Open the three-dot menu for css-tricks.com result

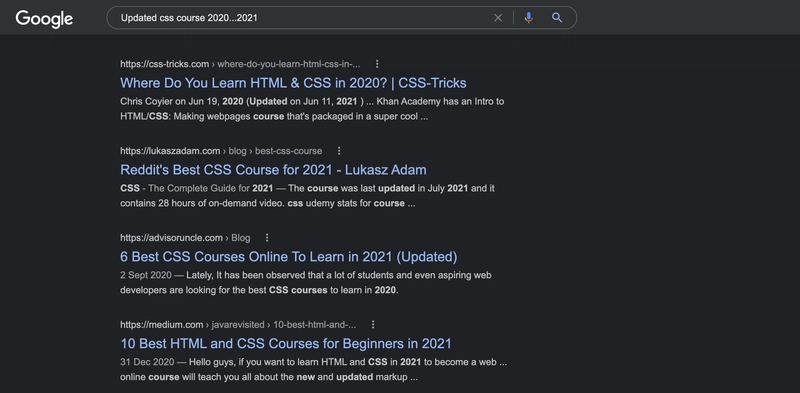[x=377, y=64]
